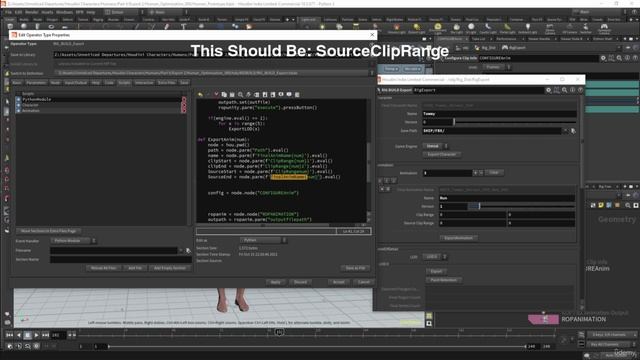Image resolution: width=640 pixels, height=360 pixels.
Task: Click the Accept button
Action: (338, 282)
